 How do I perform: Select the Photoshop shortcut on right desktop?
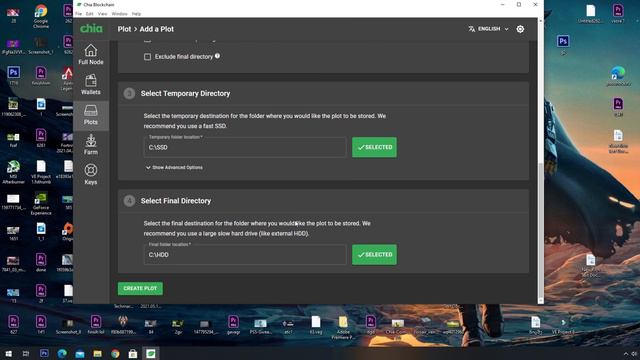(x=563, y=44)
